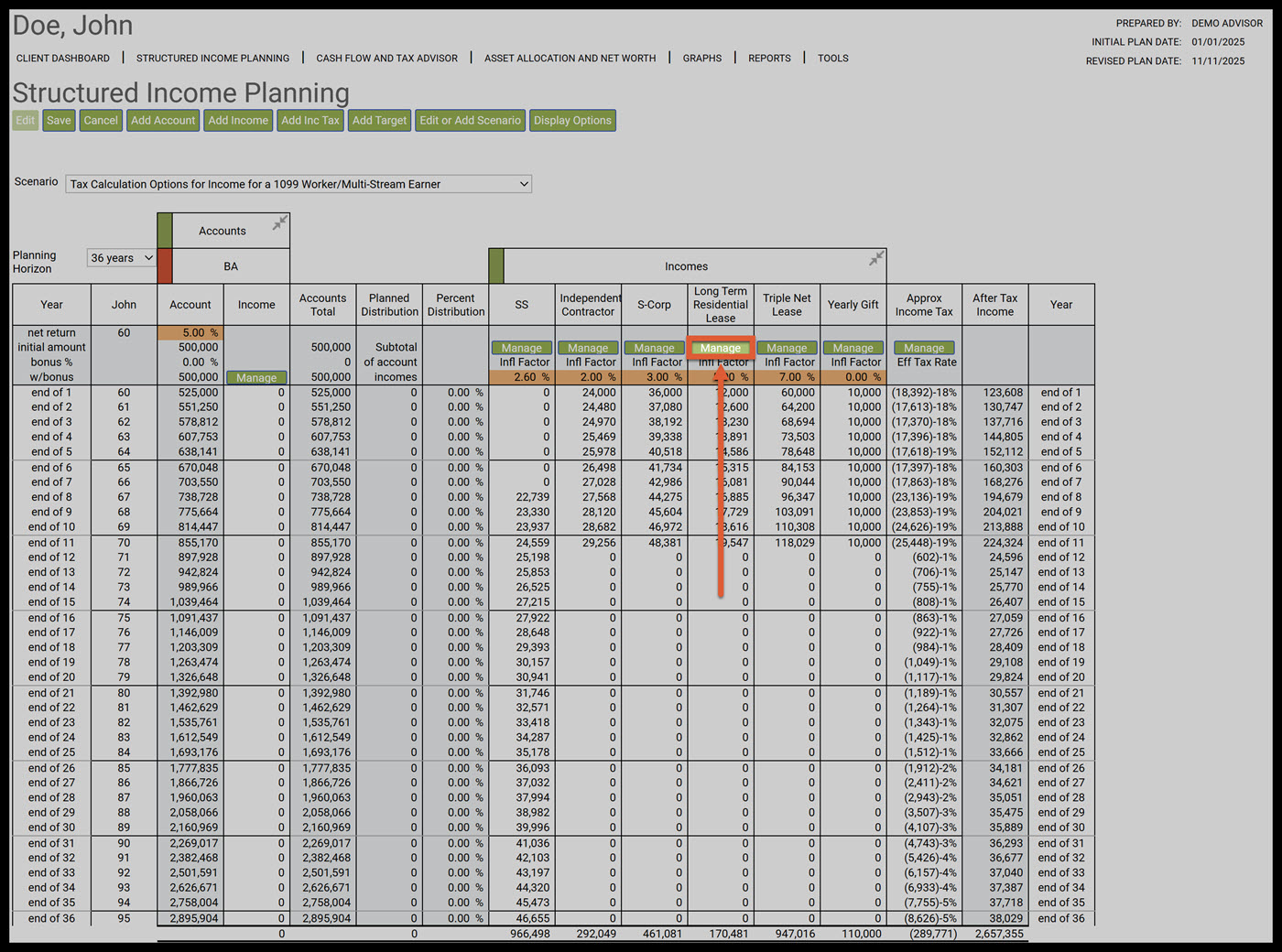Screen dimensions: 1282x952
Task: Edit the Account net return 5.00 % field
Action: pos(190,333)
